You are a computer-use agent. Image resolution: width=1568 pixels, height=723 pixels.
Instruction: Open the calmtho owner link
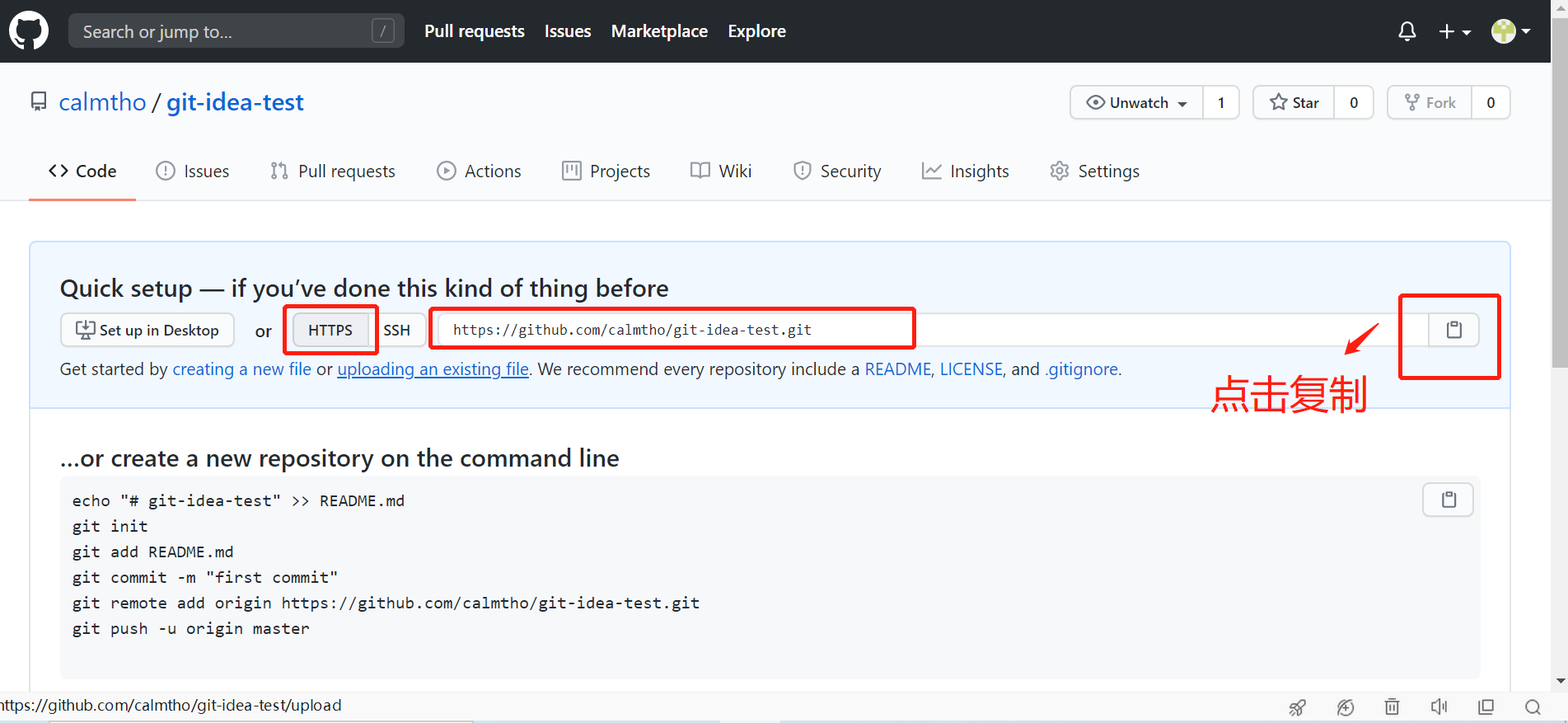point(102,102)
